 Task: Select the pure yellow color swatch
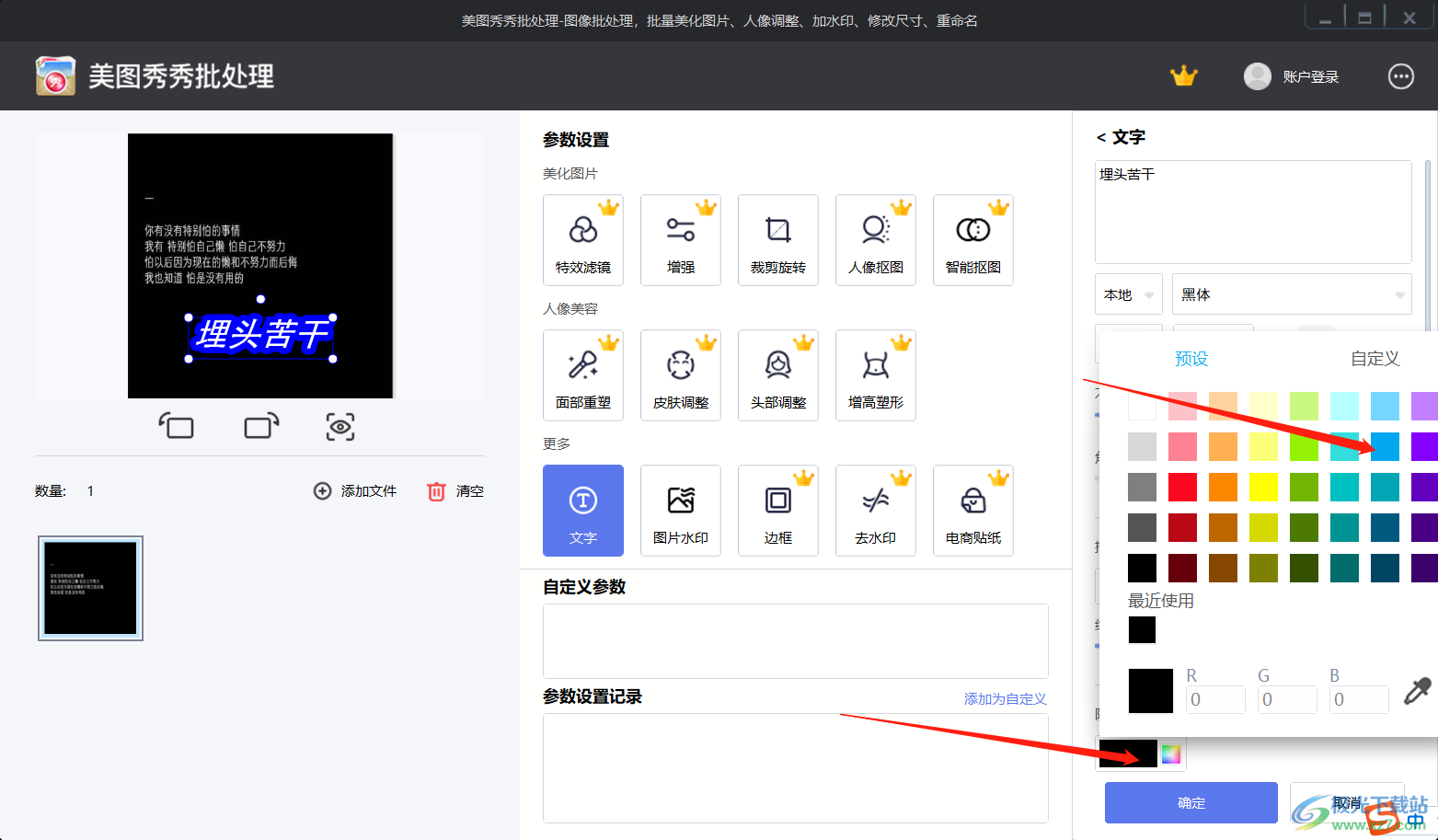[1263, 487]
